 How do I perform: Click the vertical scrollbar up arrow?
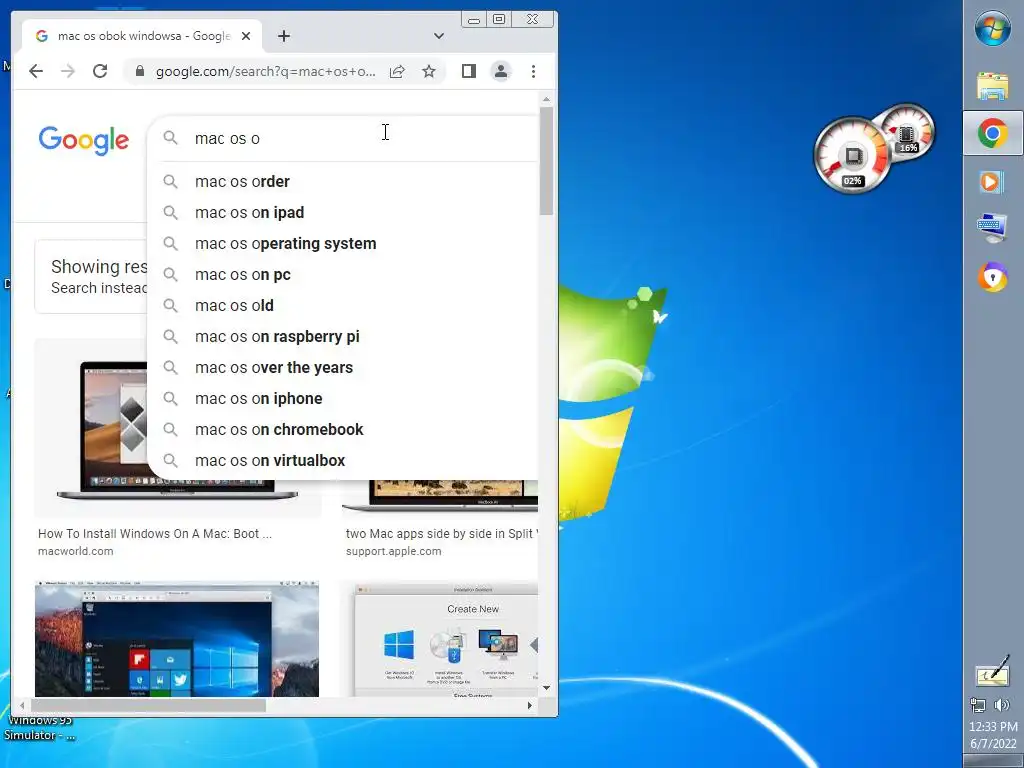click(x=547, y=99)
